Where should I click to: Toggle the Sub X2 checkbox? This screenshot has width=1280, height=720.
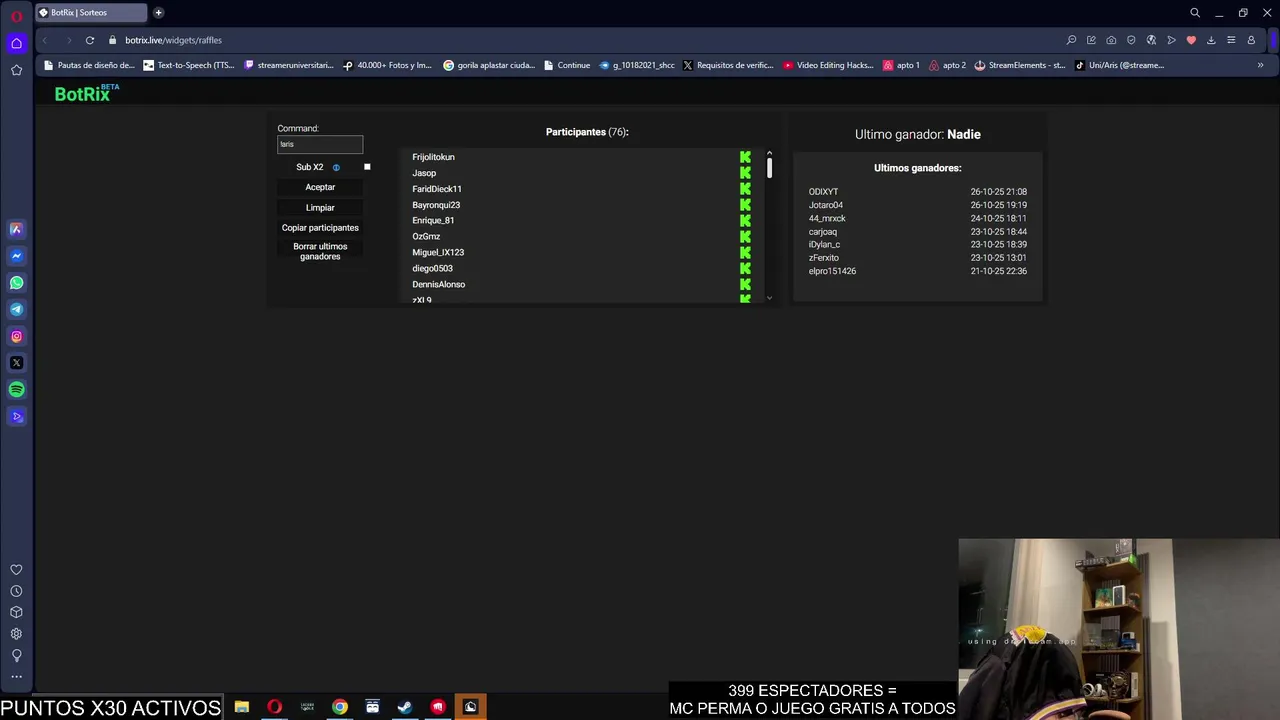[x=367, y=167]
